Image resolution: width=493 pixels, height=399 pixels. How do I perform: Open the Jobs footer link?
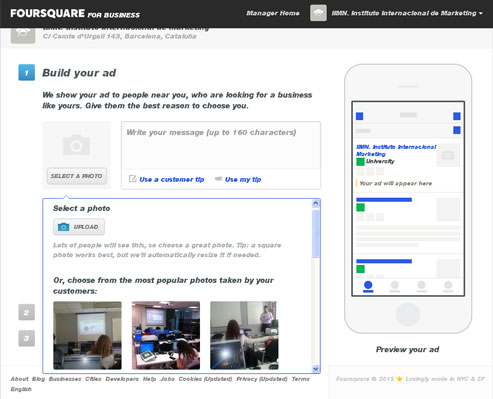(167, 379)
